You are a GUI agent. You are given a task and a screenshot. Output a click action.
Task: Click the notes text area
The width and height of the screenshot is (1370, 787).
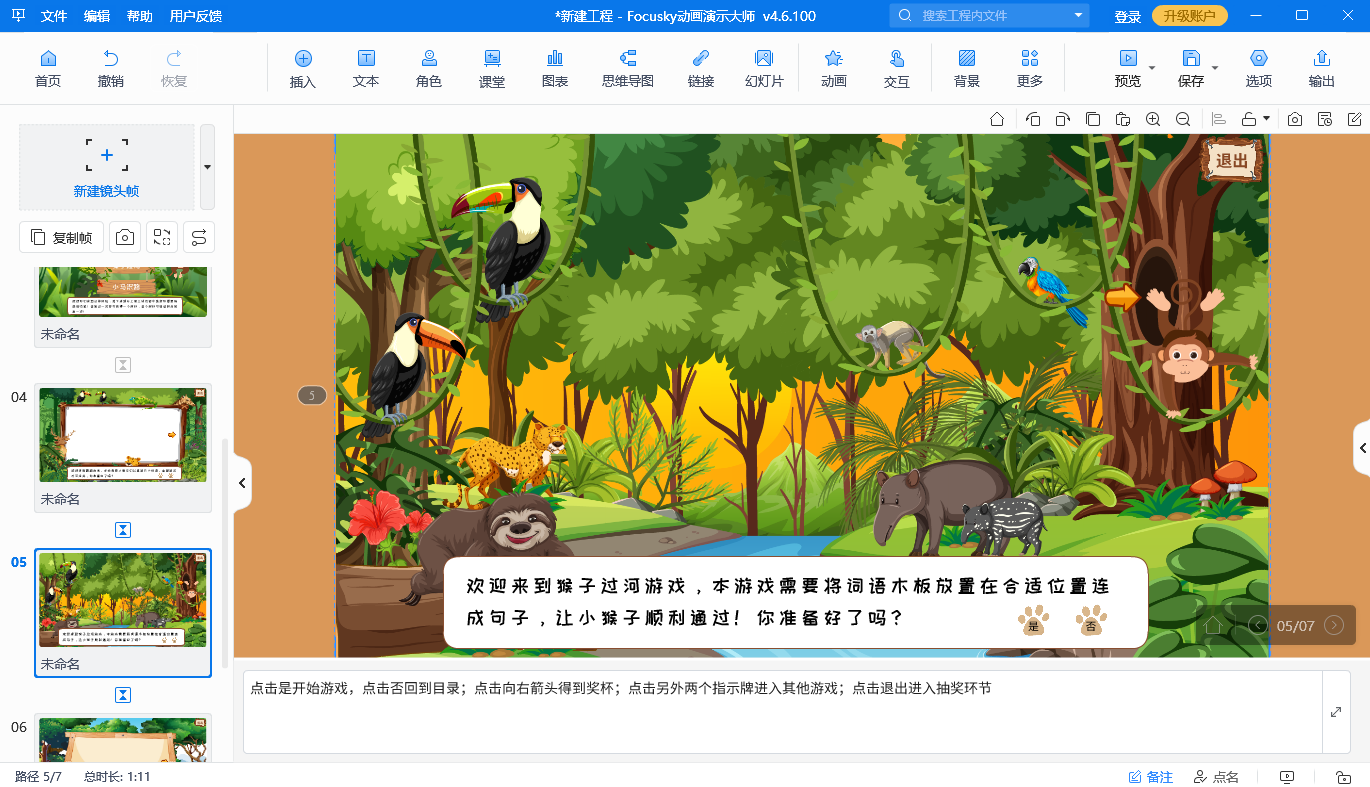point(783,712)
